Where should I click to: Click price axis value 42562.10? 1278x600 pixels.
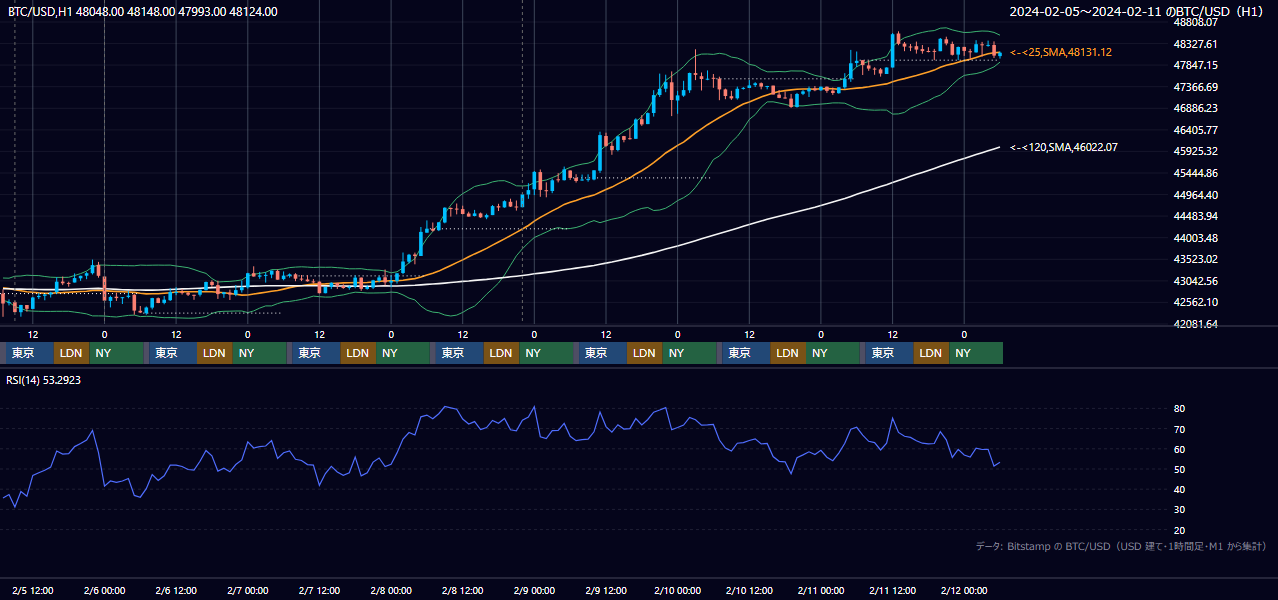point(1195,302)
